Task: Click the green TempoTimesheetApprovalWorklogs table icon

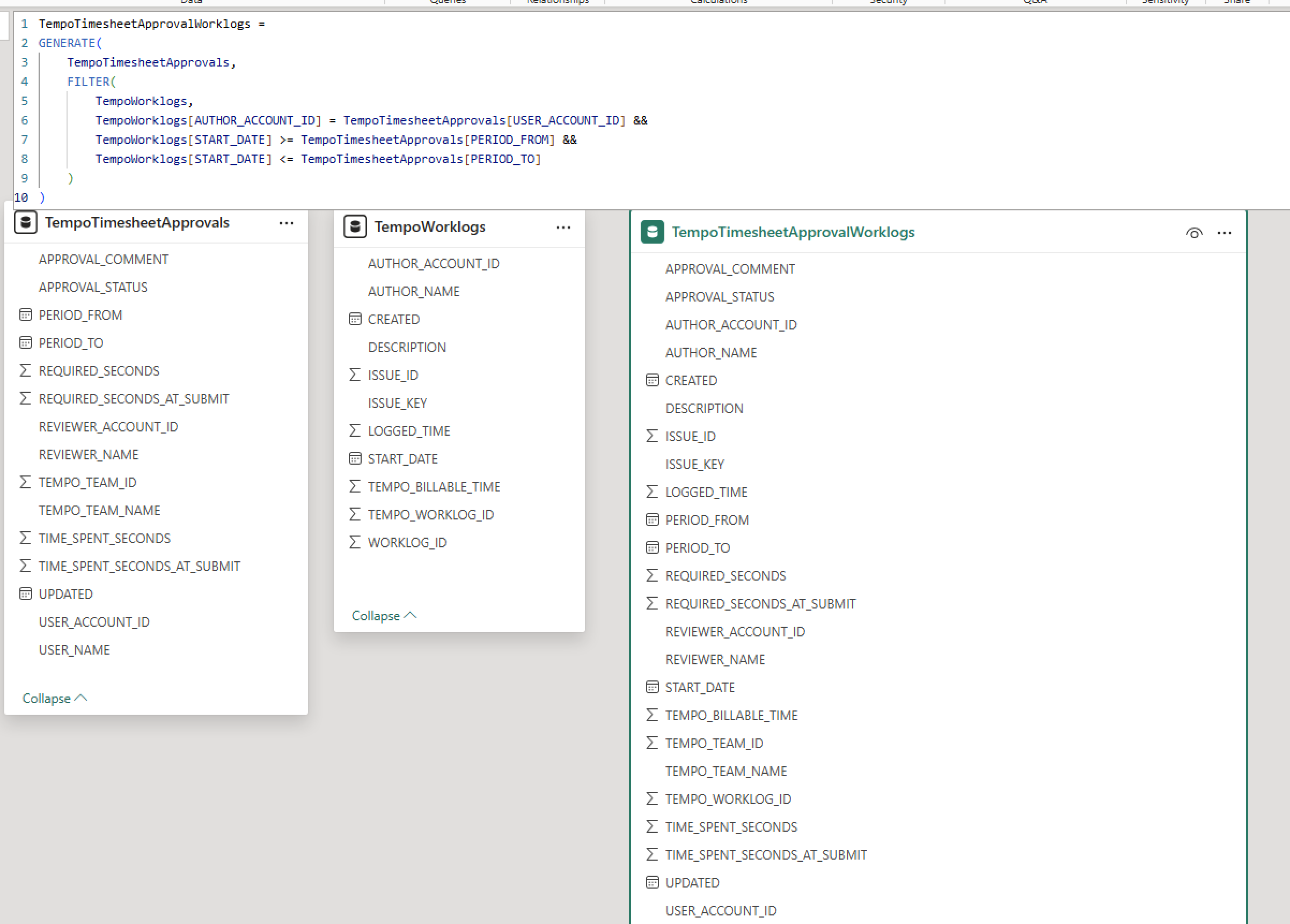Action: pyautogui.click(x=652, y=232)
